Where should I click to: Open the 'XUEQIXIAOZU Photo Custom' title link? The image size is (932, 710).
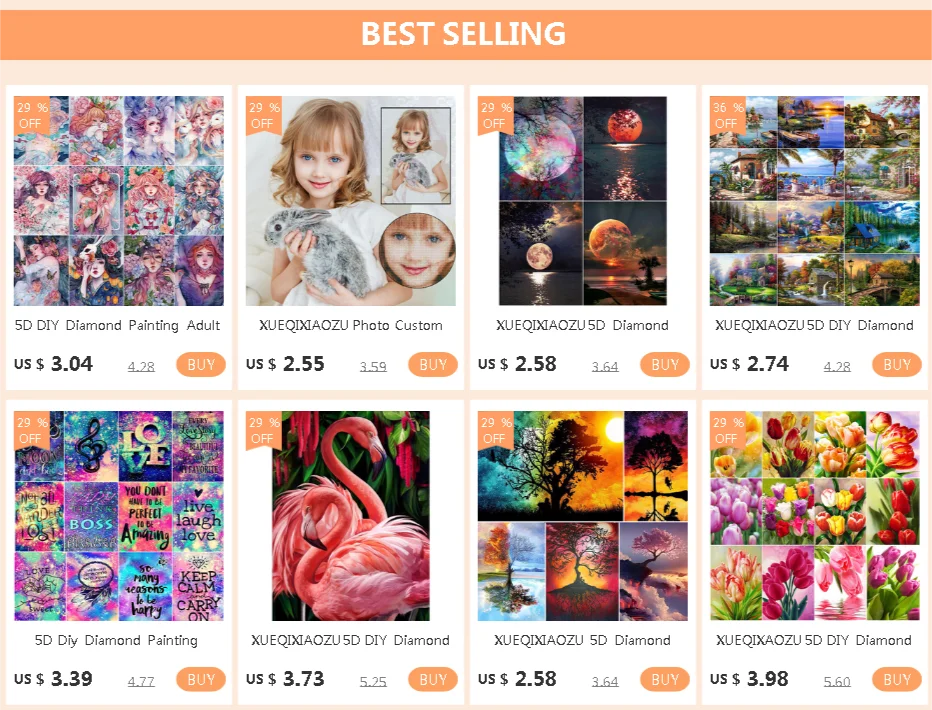(351, 326)
